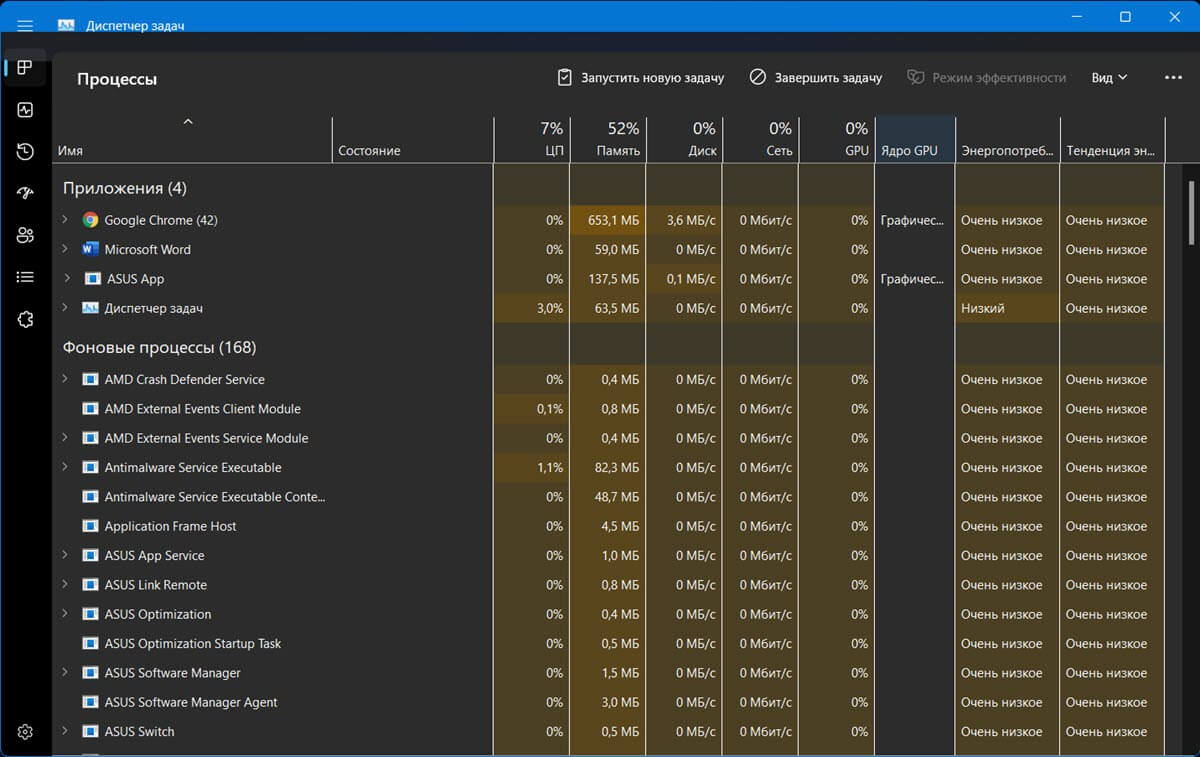Expand the Microsoft Word process row
1200x757 pixels.
(65, 249)
